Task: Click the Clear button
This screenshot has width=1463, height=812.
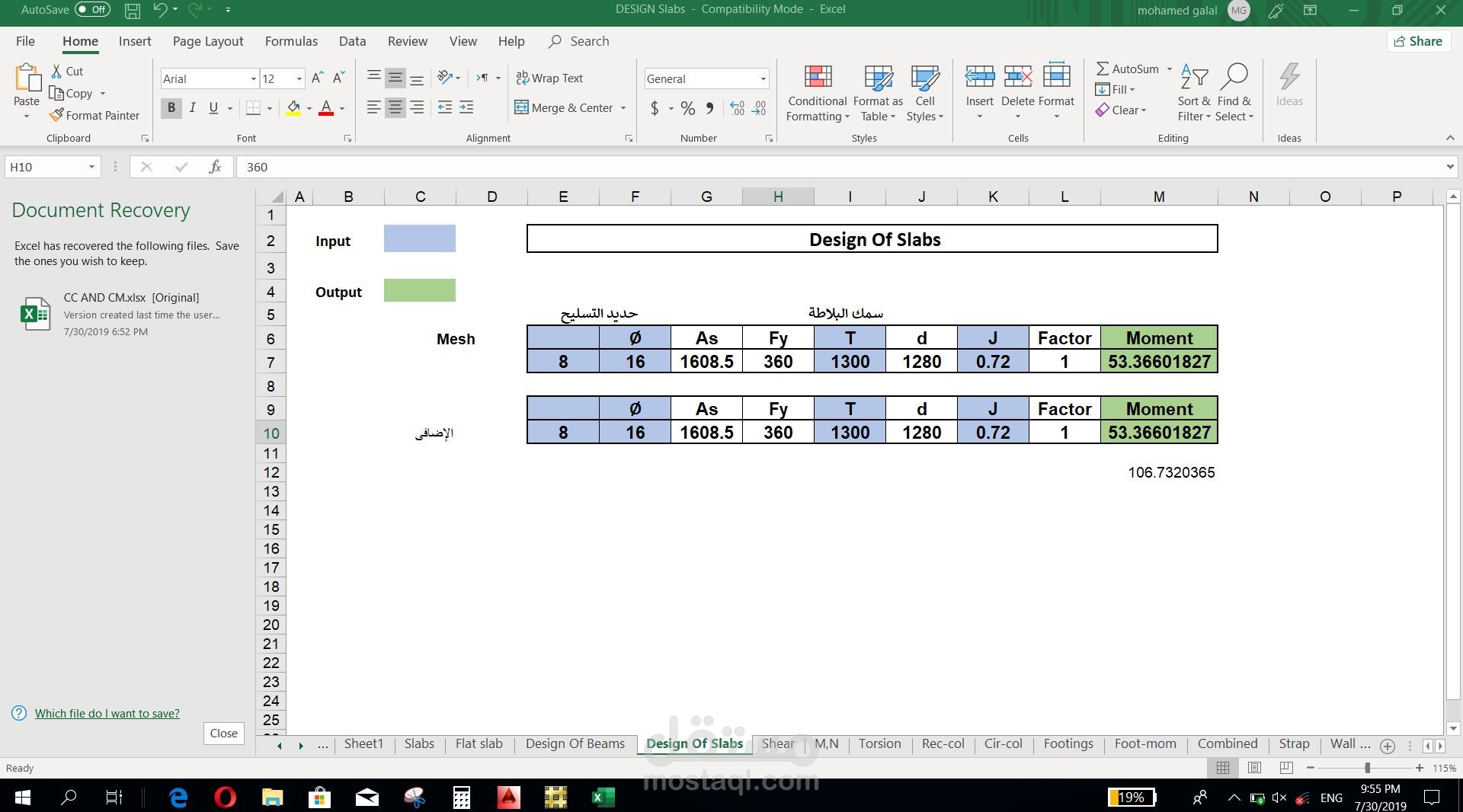Action: pos(1120,110)
